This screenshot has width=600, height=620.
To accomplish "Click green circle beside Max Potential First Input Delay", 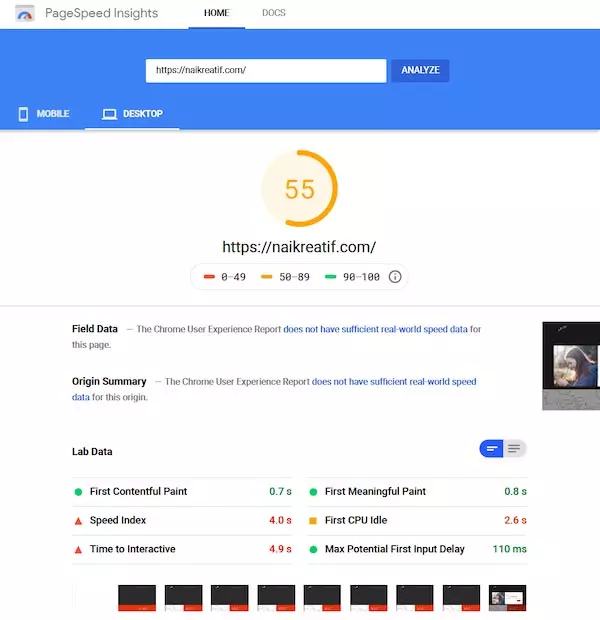I will coord(313,550).
